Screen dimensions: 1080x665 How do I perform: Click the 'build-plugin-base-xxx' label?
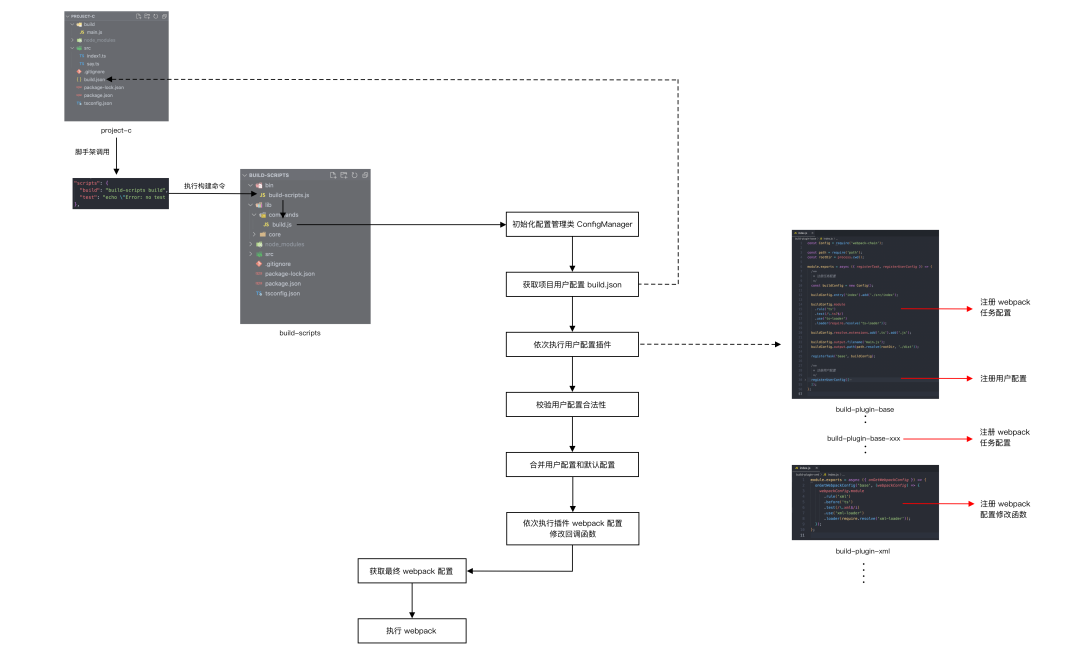[x=863, y=438]
